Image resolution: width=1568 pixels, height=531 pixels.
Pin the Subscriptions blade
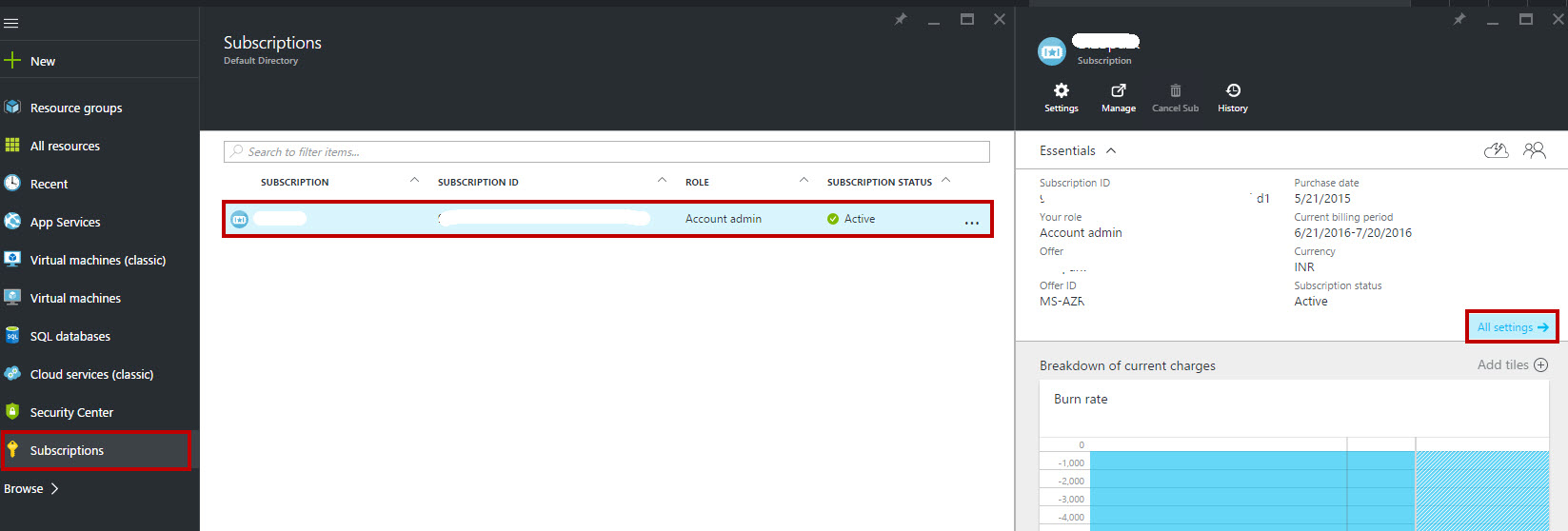(901, 19)
